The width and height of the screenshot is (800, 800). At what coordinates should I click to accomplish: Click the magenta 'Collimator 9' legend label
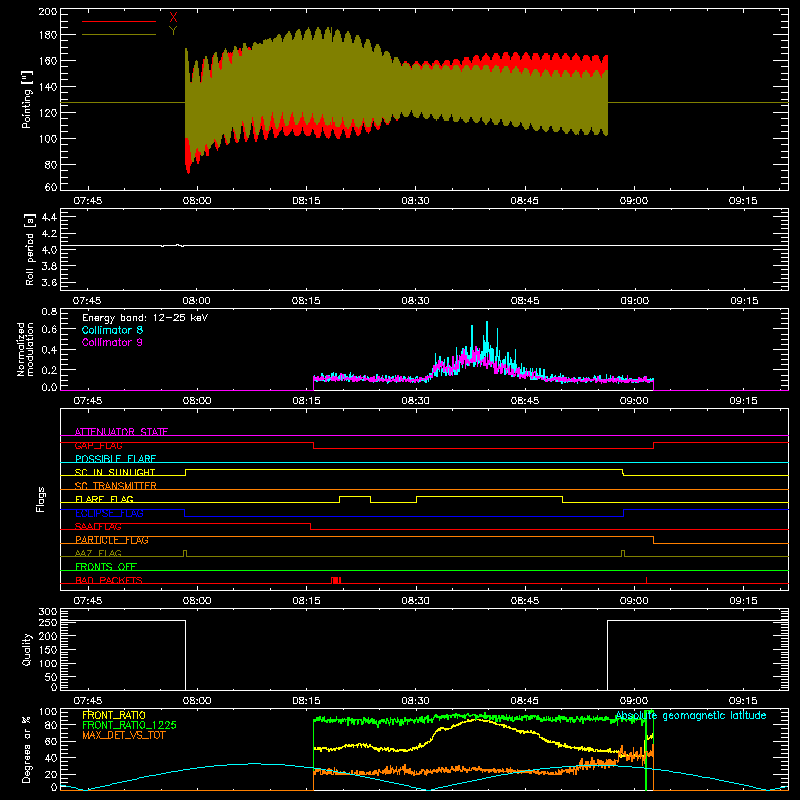pyautogui.click(x=112, y=342)
